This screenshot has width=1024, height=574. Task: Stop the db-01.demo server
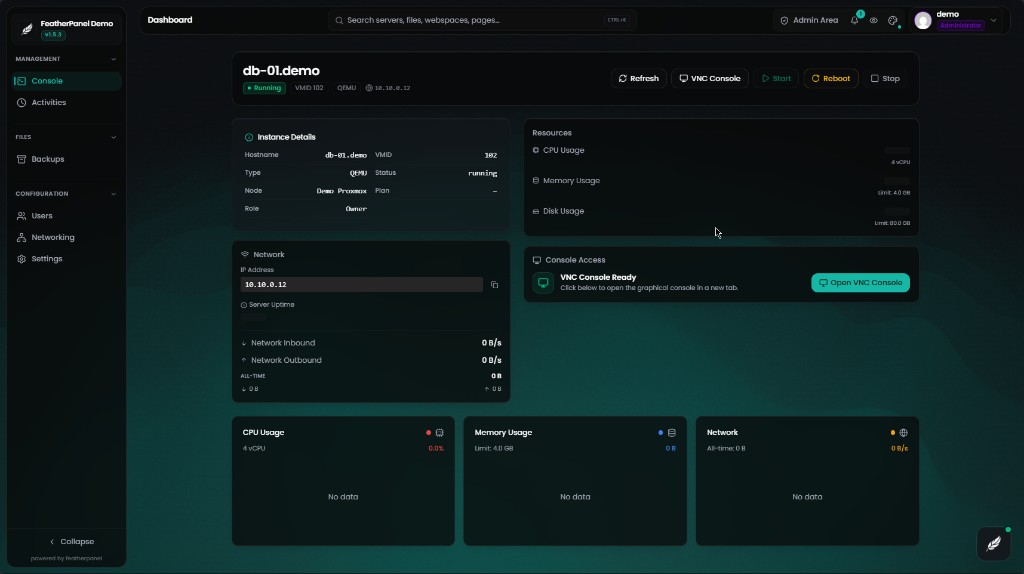point(885,78)
